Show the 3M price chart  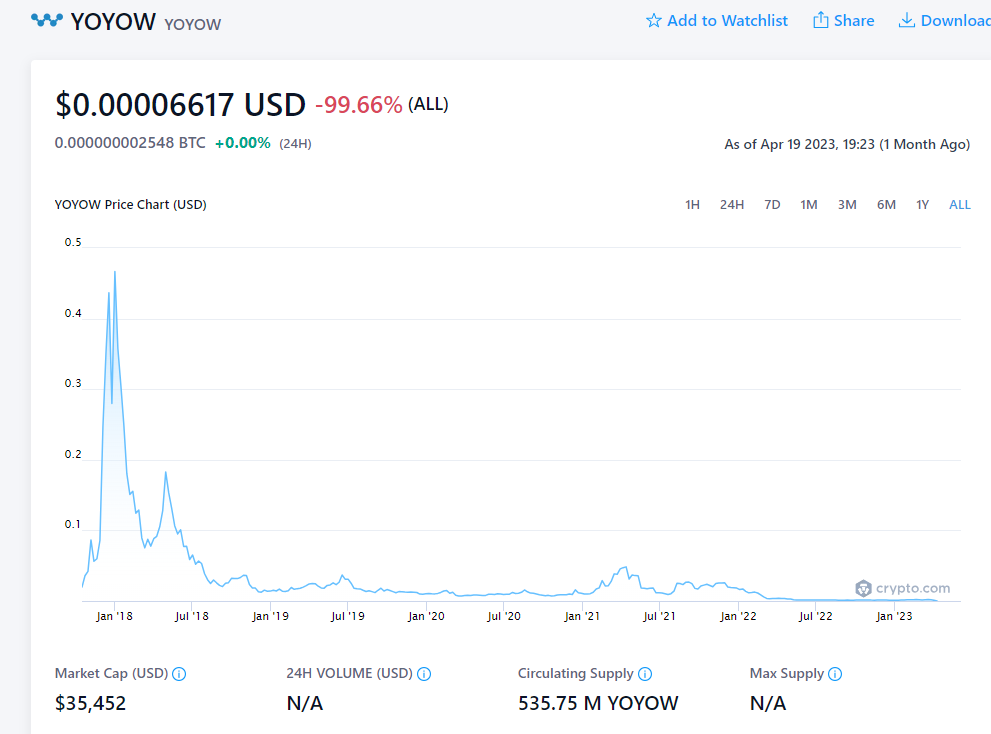pos(847,205)
